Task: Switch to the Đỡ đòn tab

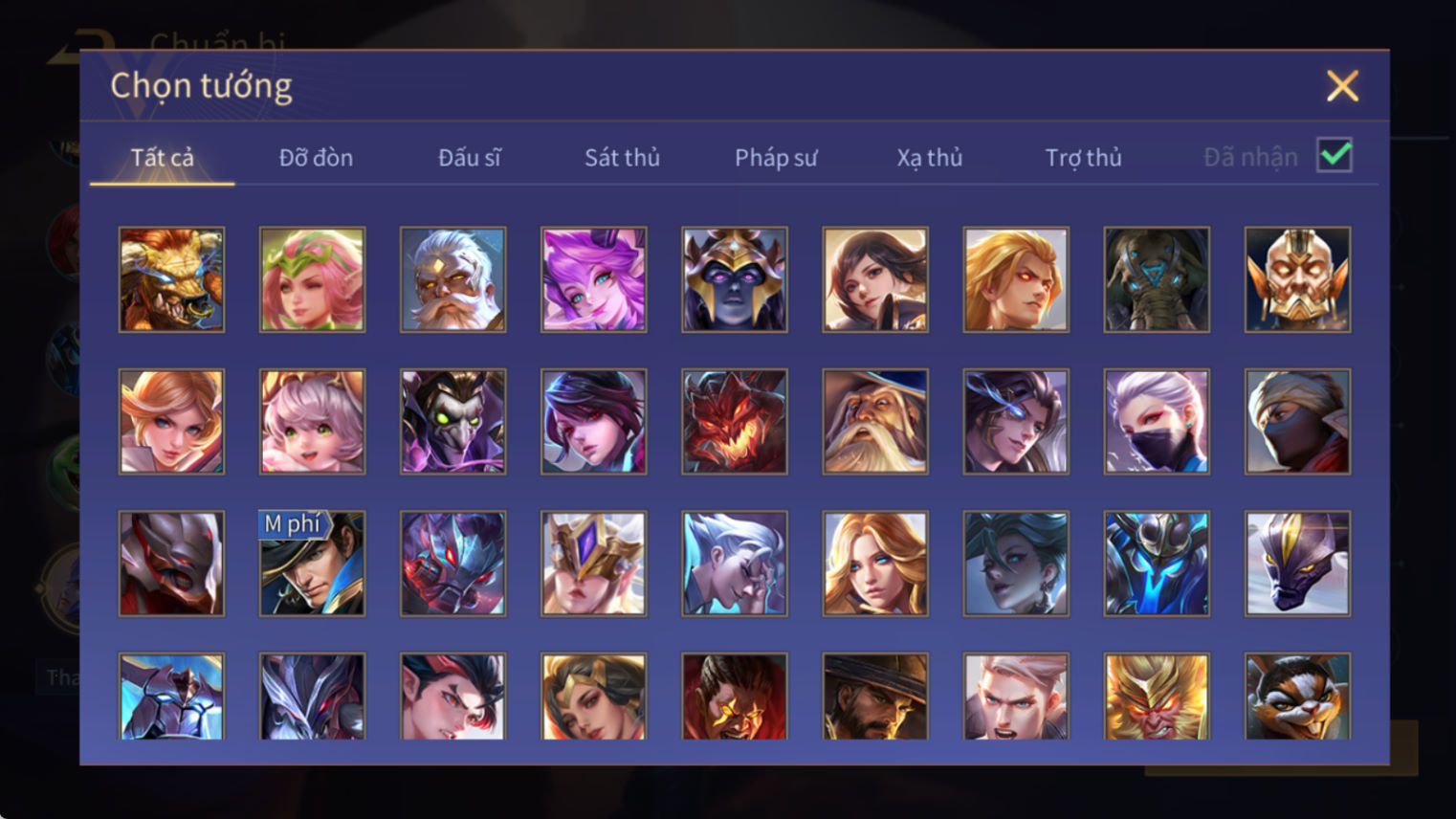Action: (316, 158)
